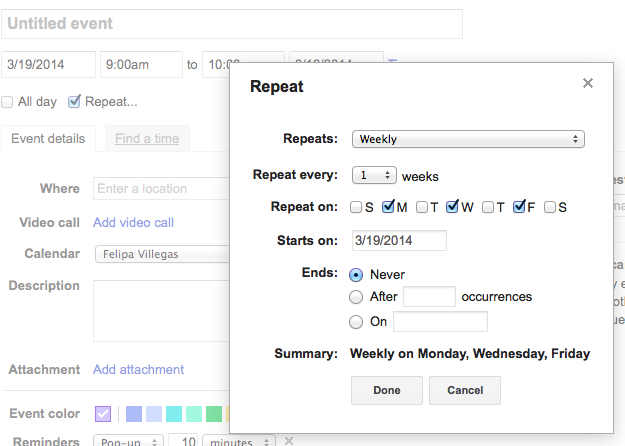Open the Repeats Weekly dropdown

point(468,139)
